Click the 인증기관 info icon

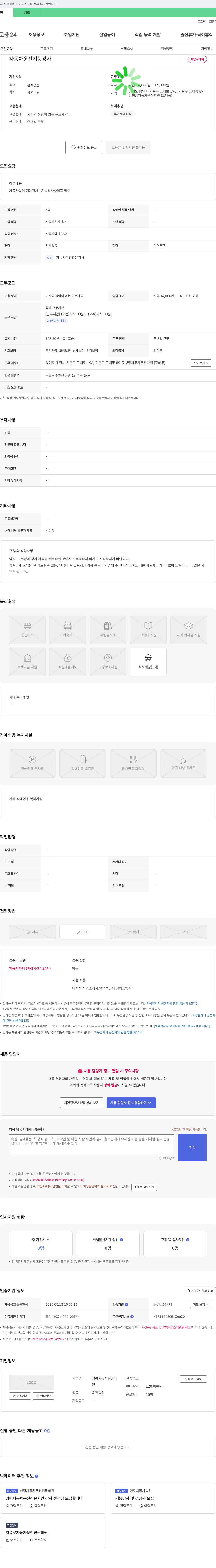click(x=126, y=1304)
